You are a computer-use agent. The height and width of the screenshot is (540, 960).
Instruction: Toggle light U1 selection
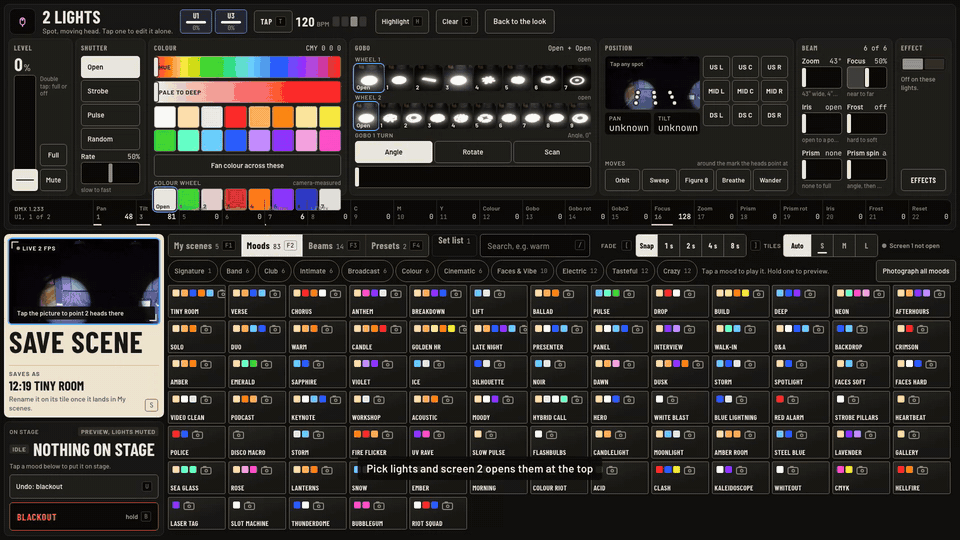196,21
